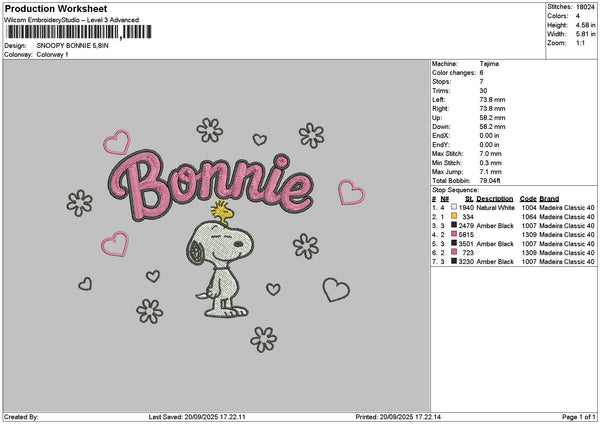Click the Width value '5.81 in'

click(x=585, y=34)
